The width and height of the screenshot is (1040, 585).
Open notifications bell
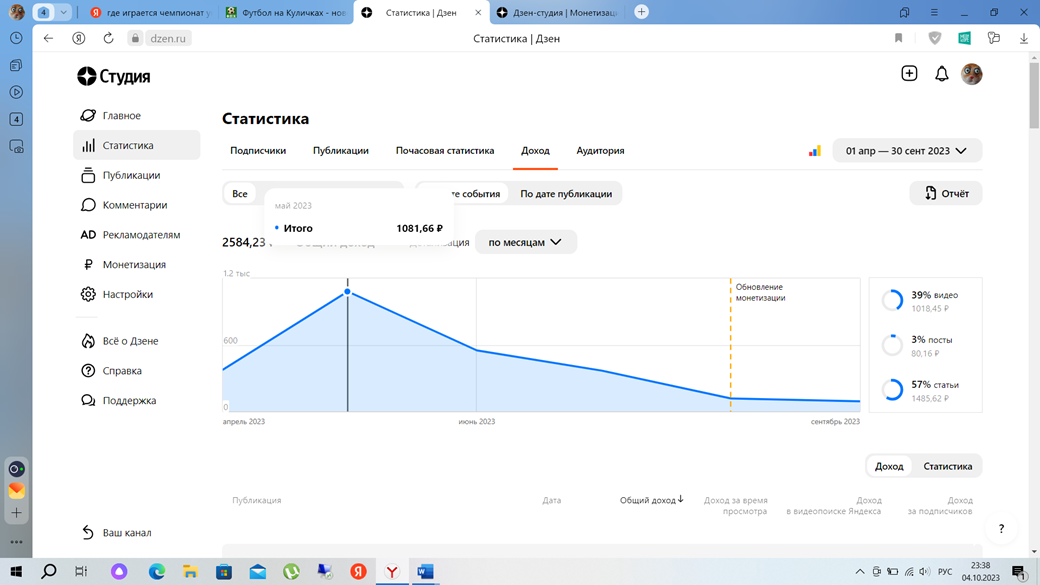[941, 74]
